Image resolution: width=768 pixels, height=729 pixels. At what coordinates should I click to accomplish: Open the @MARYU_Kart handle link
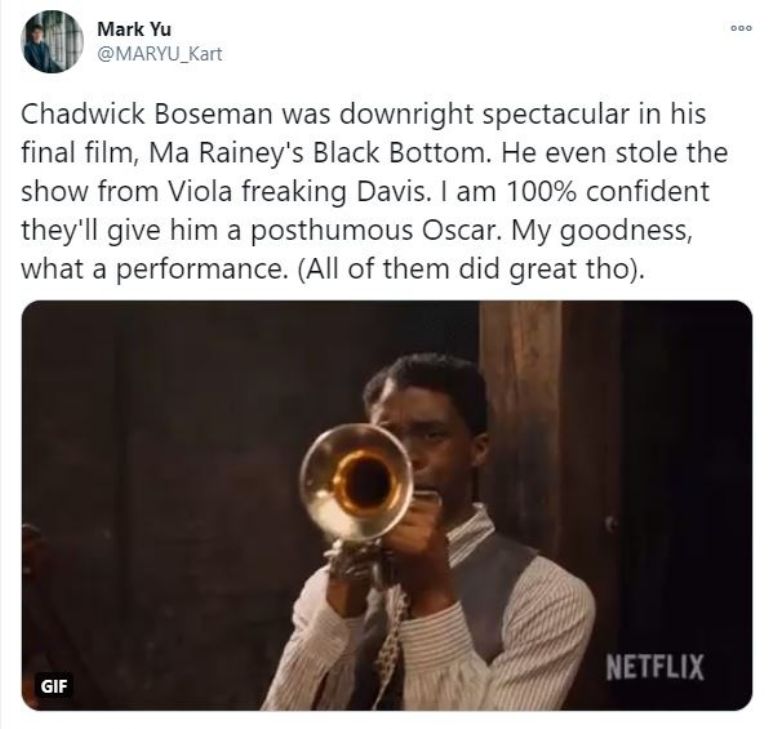click(160, 53)
